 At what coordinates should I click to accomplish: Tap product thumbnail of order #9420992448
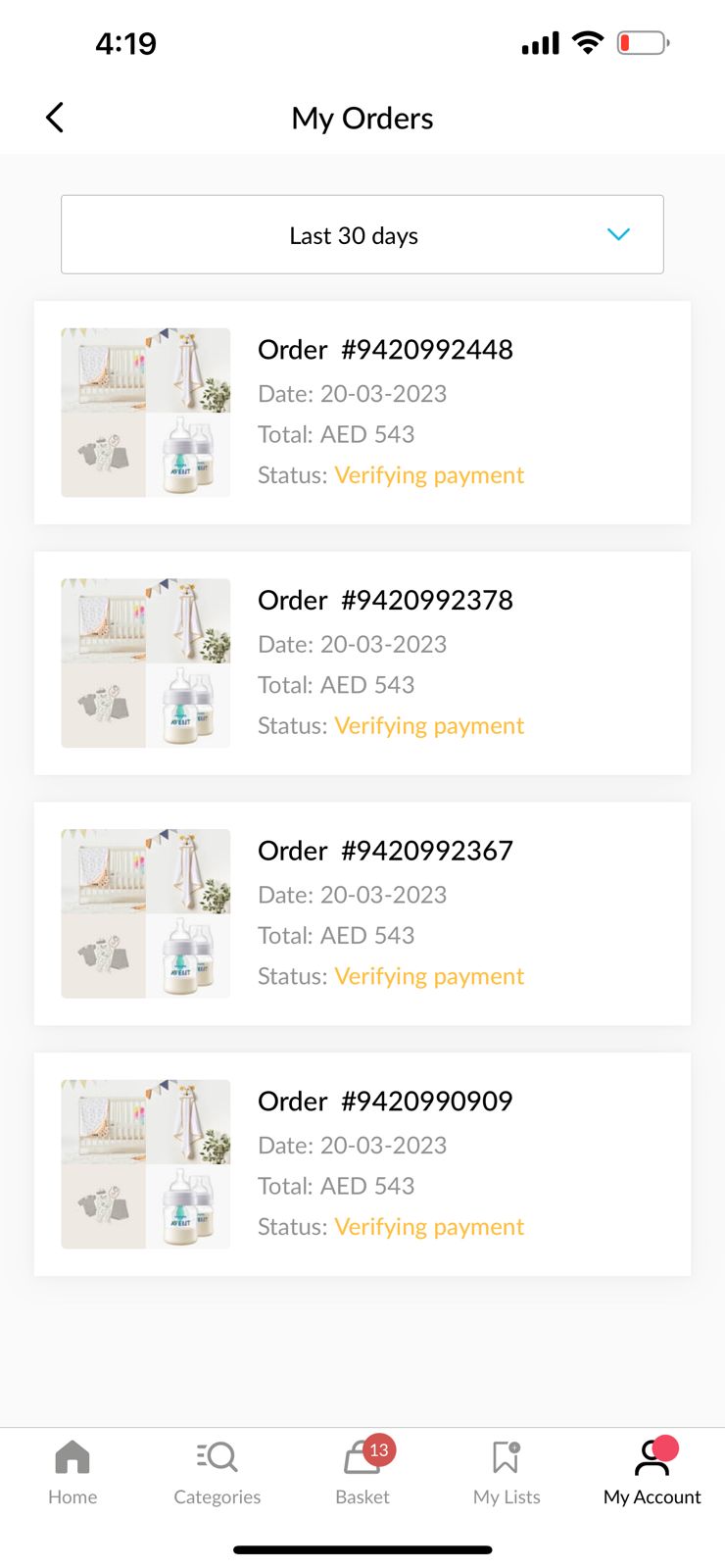tap(146, 413)
